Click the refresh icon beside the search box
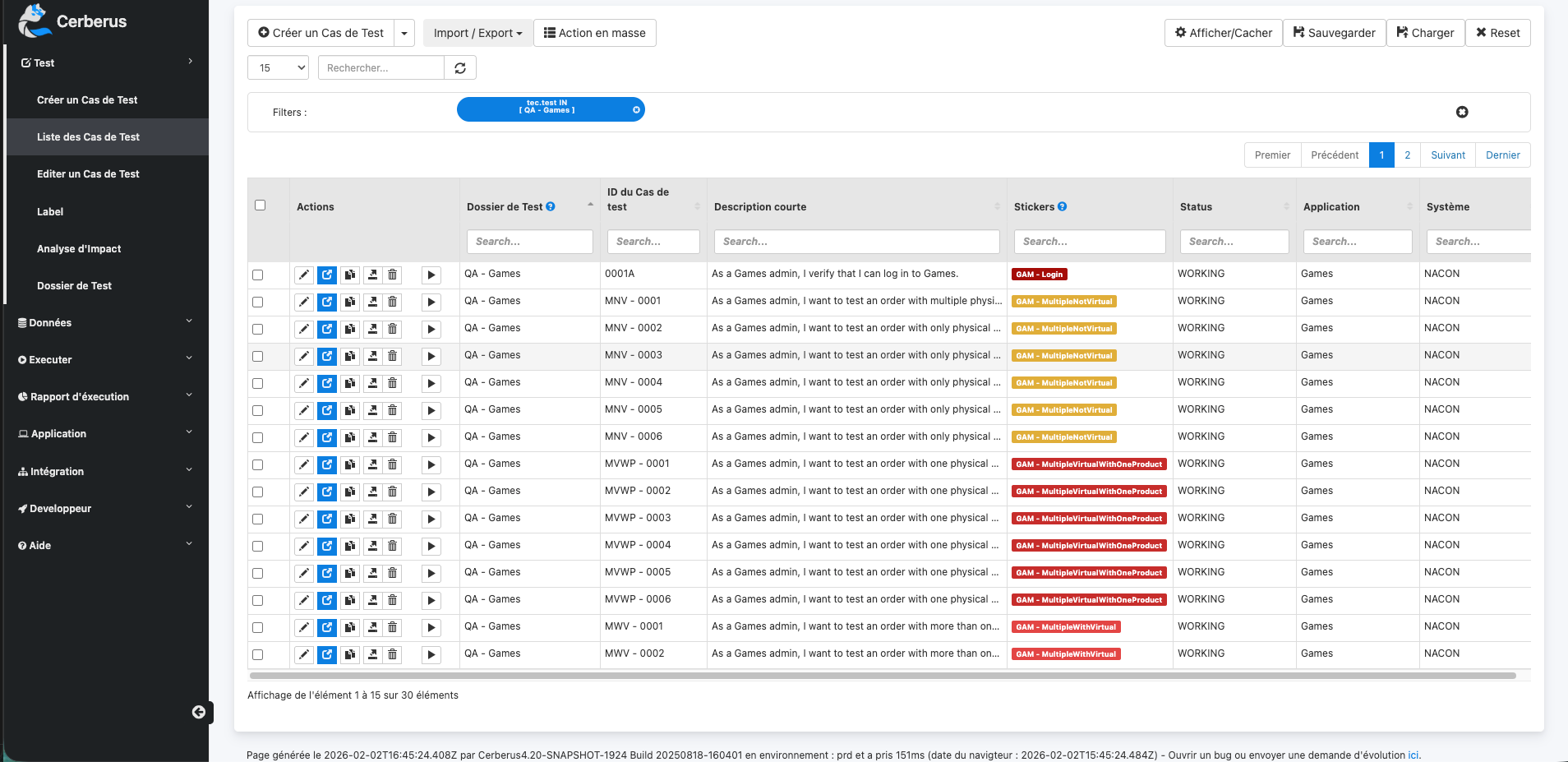The height and width of the screenshot is (762, 1568). click(x=460, y=68)
